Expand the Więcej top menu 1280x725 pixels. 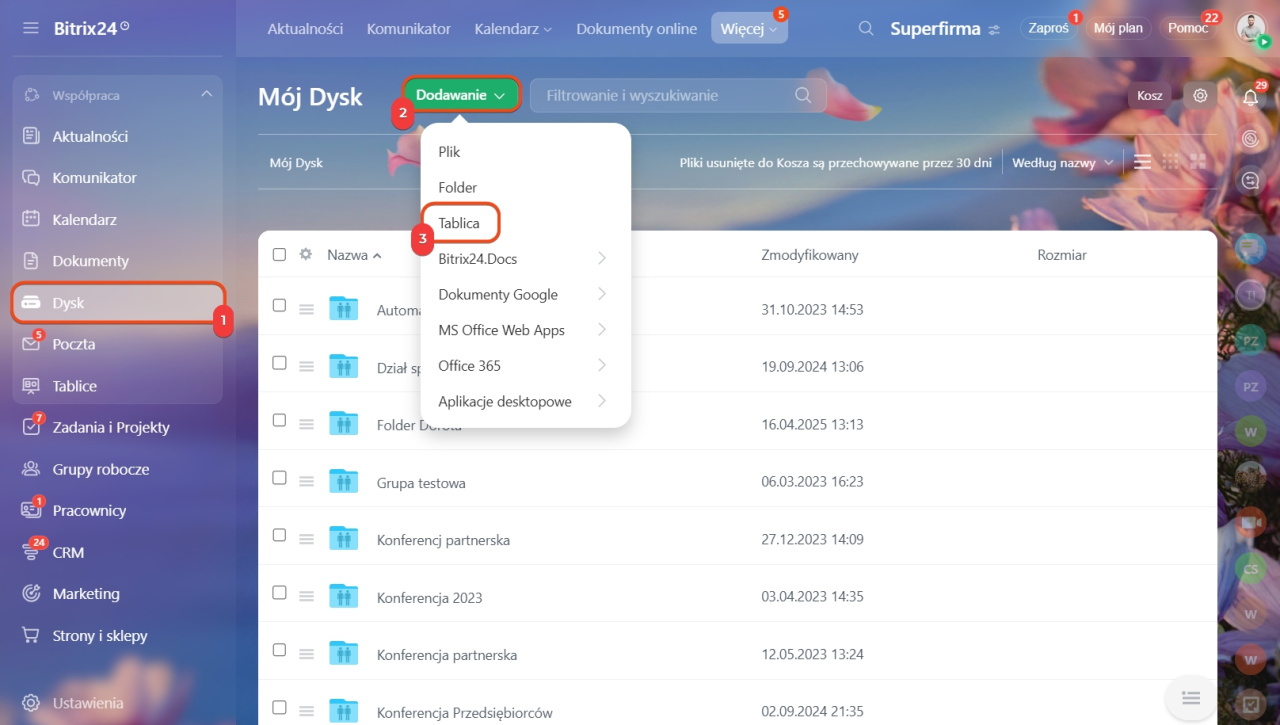[x=749, y=29]
